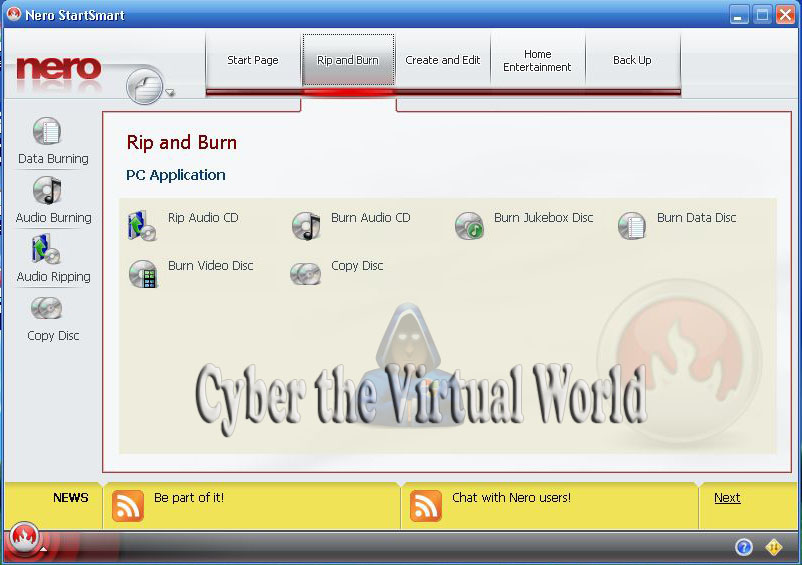The height and width of the screenshot is (565, 802).
Task: Open the Create and Edit tab
Action: coord(443,60)
